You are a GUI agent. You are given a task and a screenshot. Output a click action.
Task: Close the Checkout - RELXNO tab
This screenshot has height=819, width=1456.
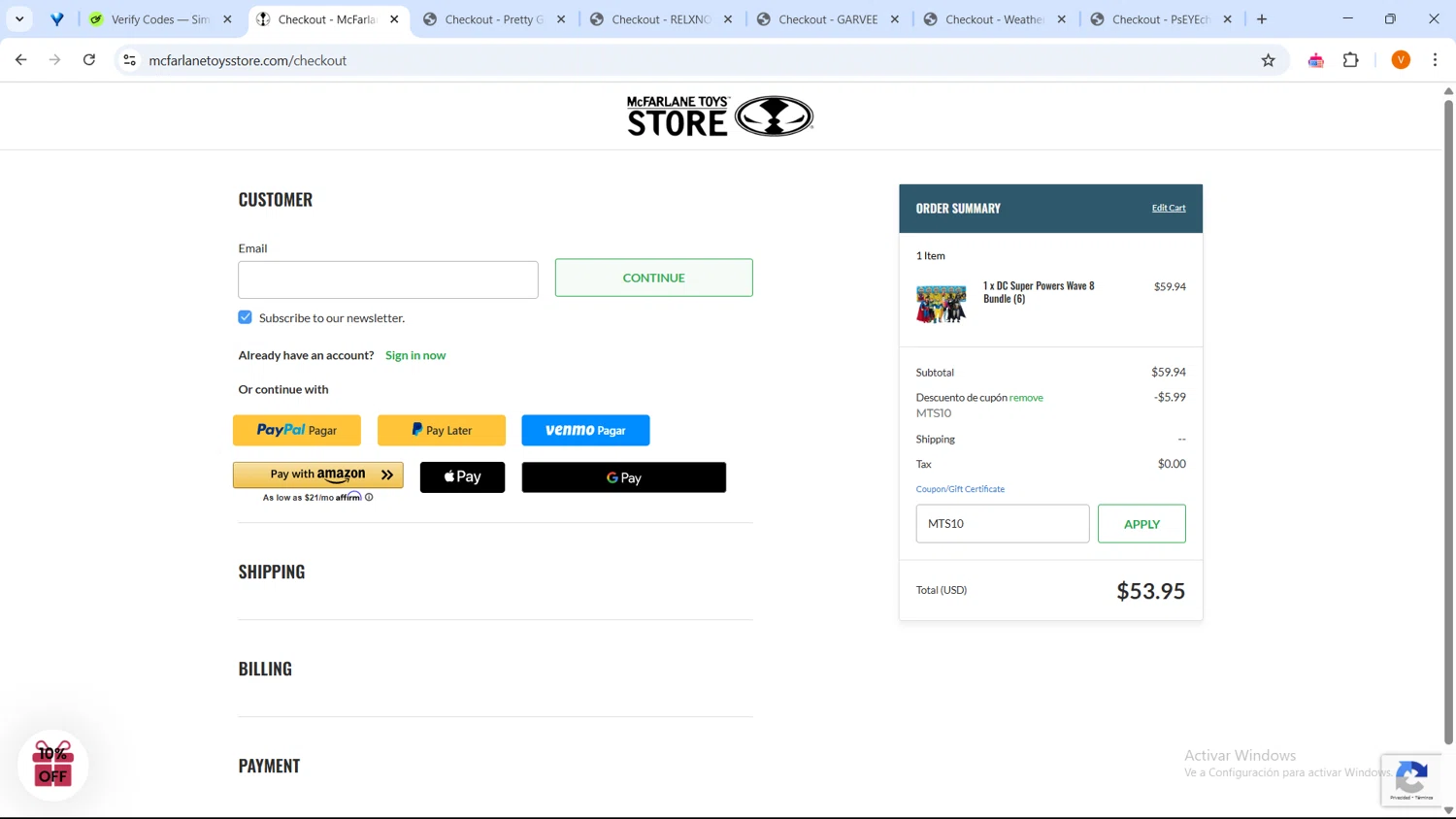[728, 19]
